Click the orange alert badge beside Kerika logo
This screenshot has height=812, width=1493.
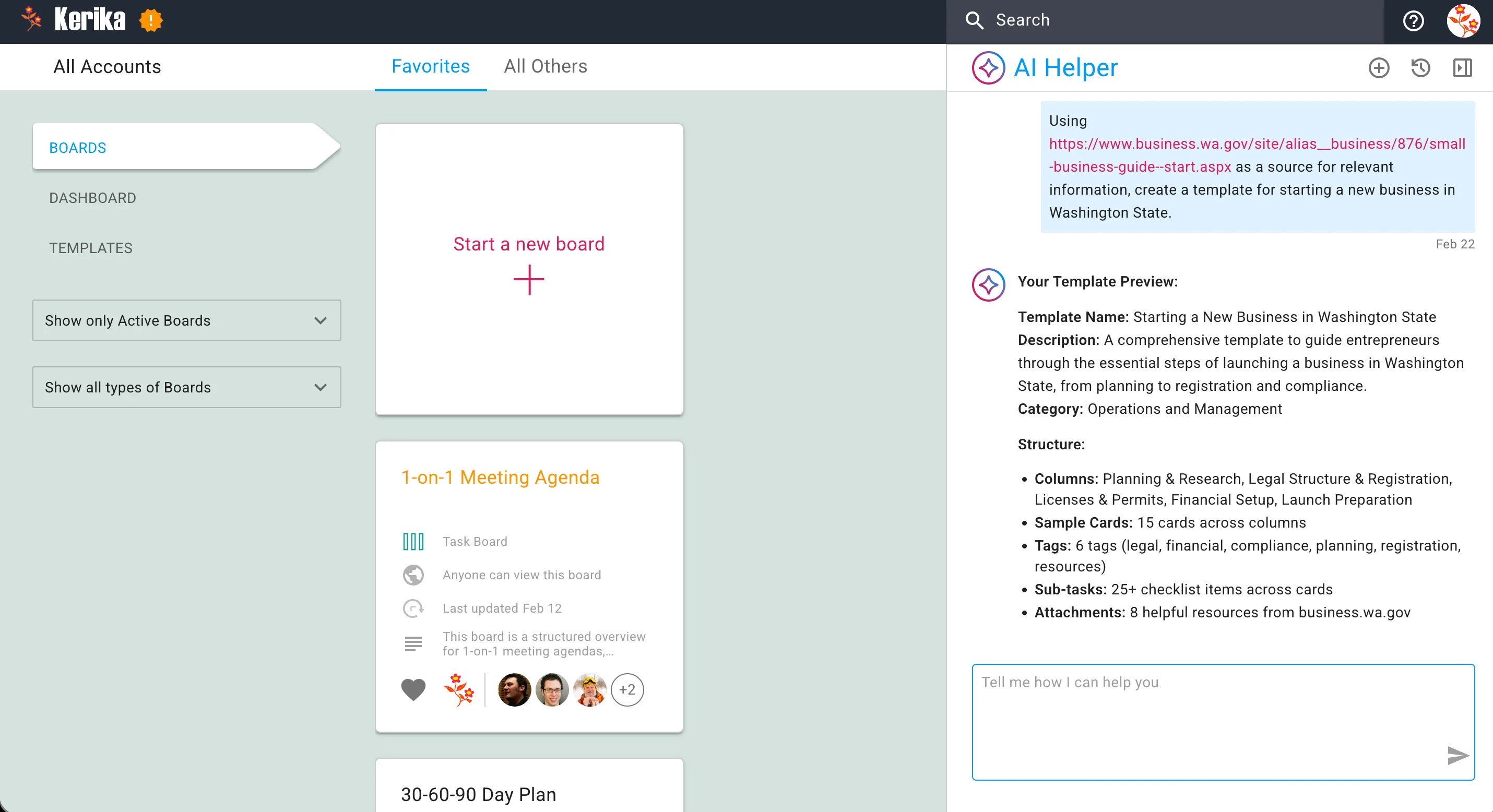(151, 20)
